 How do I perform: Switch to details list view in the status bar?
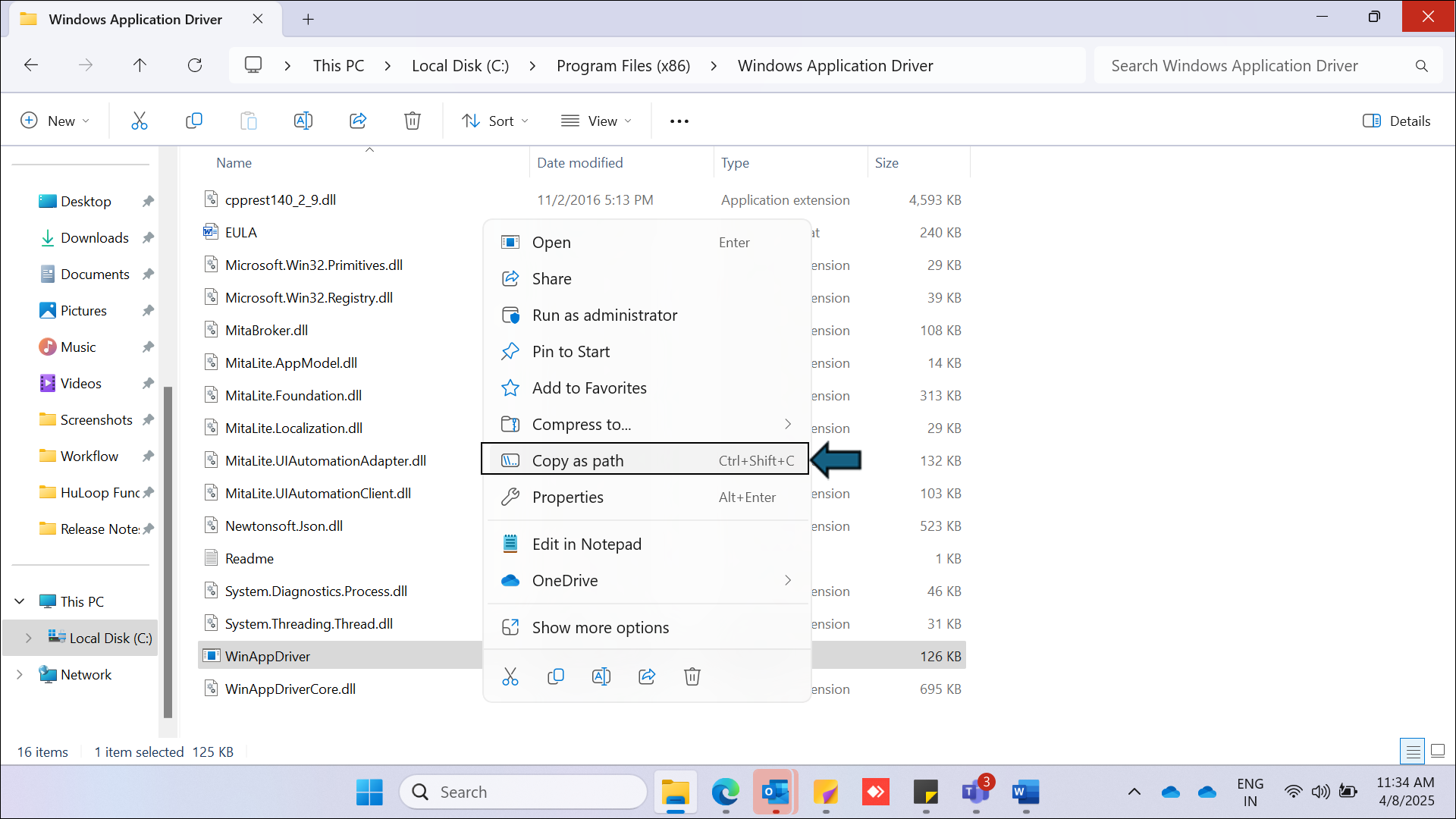(x=1413, y=752)
